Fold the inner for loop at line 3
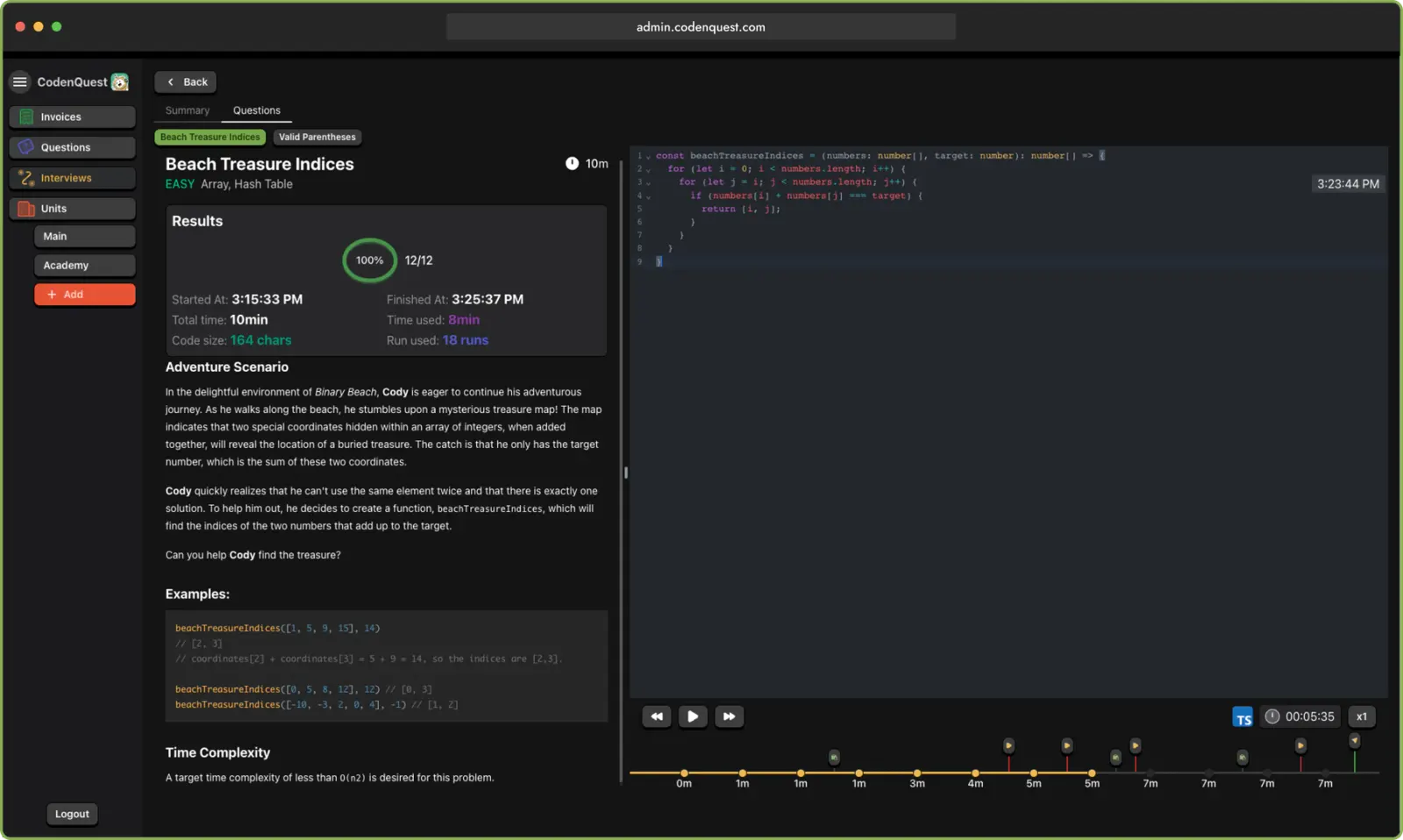The image size is (1403, 840). [649, 182]
